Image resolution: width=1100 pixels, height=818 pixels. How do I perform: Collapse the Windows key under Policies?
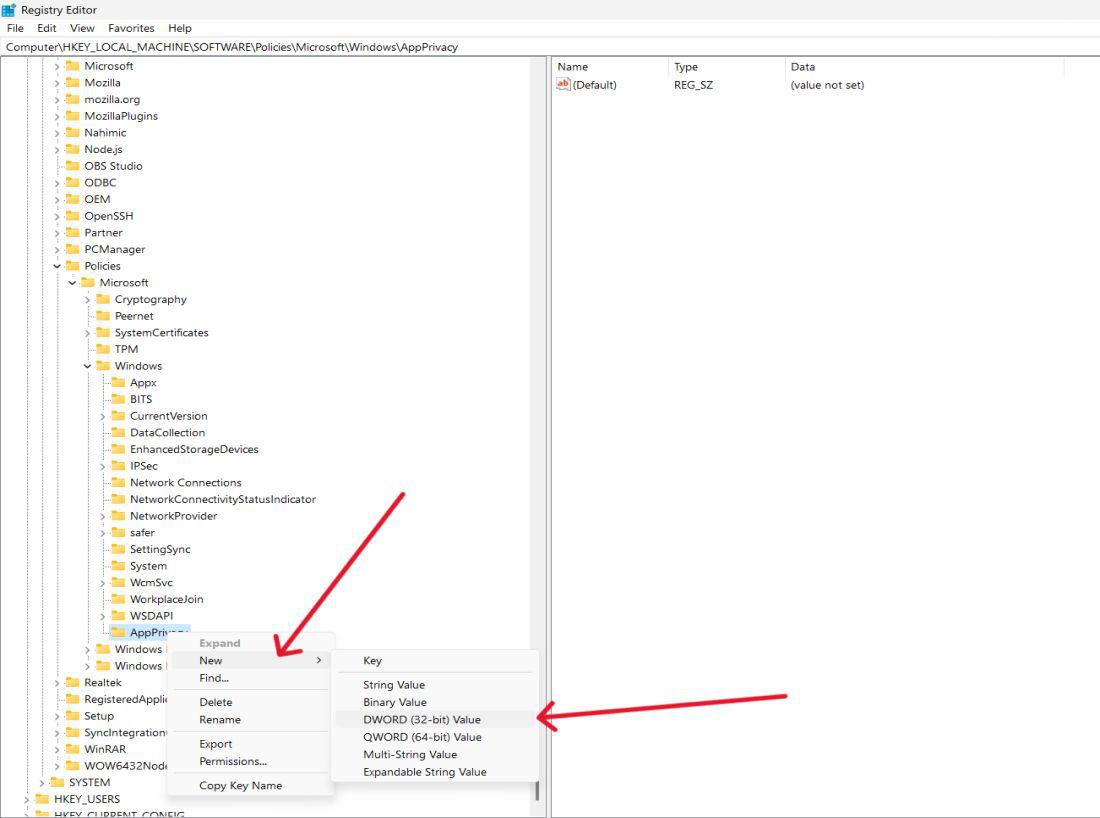88,366
